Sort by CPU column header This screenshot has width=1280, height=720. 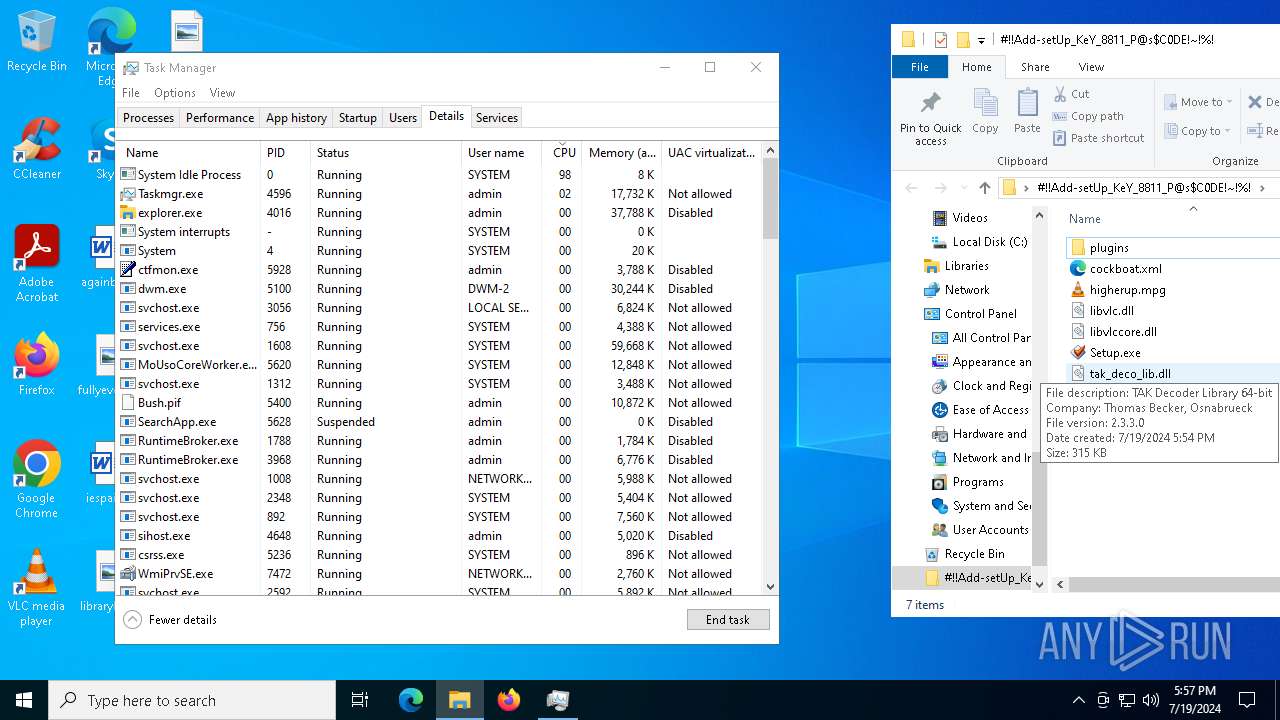564,152
